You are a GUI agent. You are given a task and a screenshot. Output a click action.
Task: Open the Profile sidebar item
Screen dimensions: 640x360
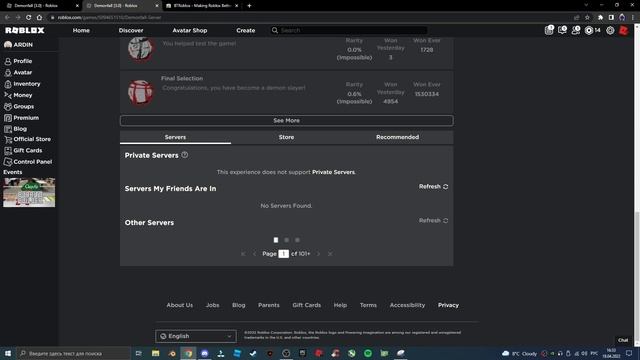point(18,61)
